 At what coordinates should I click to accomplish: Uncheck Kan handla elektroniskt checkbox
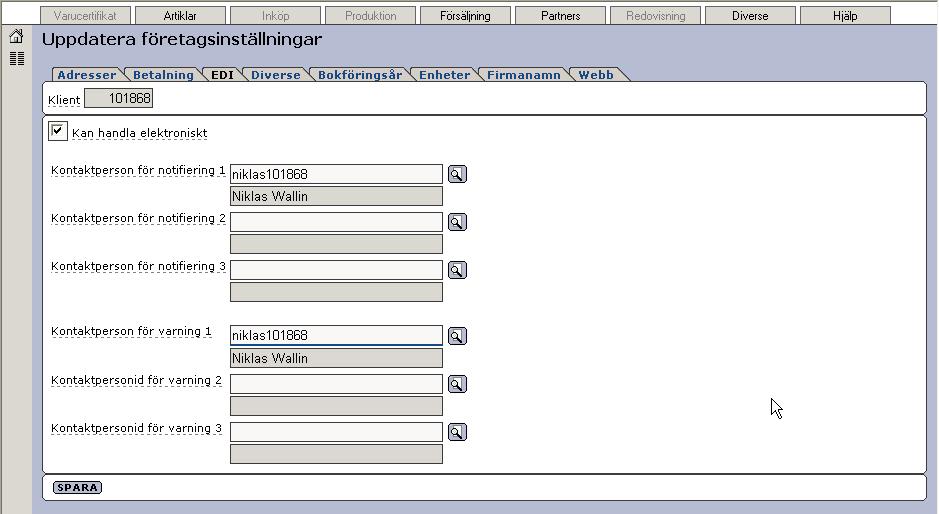(x=57, y=131)
